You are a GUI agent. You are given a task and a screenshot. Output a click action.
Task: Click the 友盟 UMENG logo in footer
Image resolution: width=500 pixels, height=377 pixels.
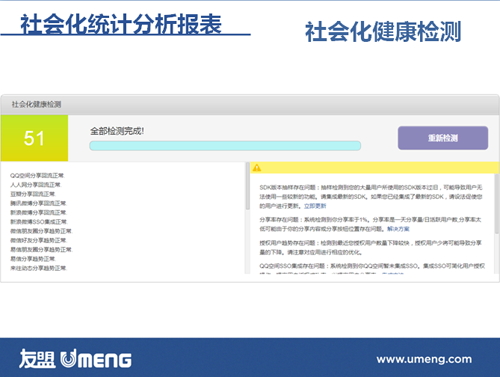point(75,359)
